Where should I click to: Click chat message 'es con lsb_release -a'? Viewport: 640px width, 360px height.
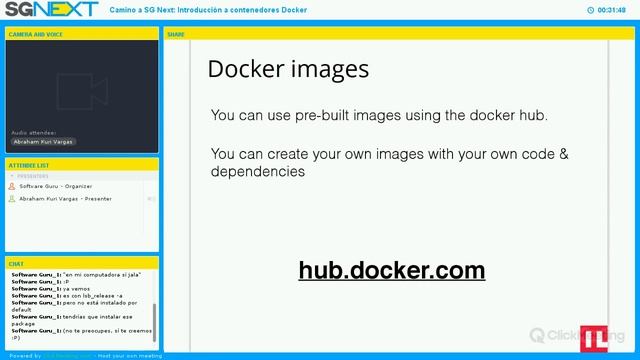click(x=67, y=296)
